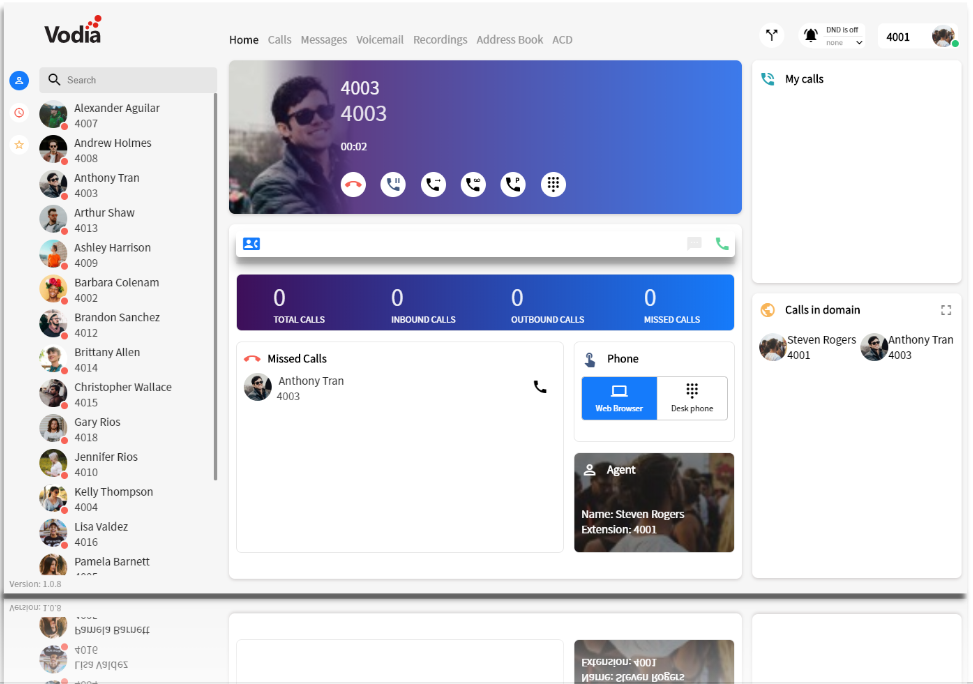The image size is (973, 684).
Task: Open the Address Book tab
Action: point(509,40)
